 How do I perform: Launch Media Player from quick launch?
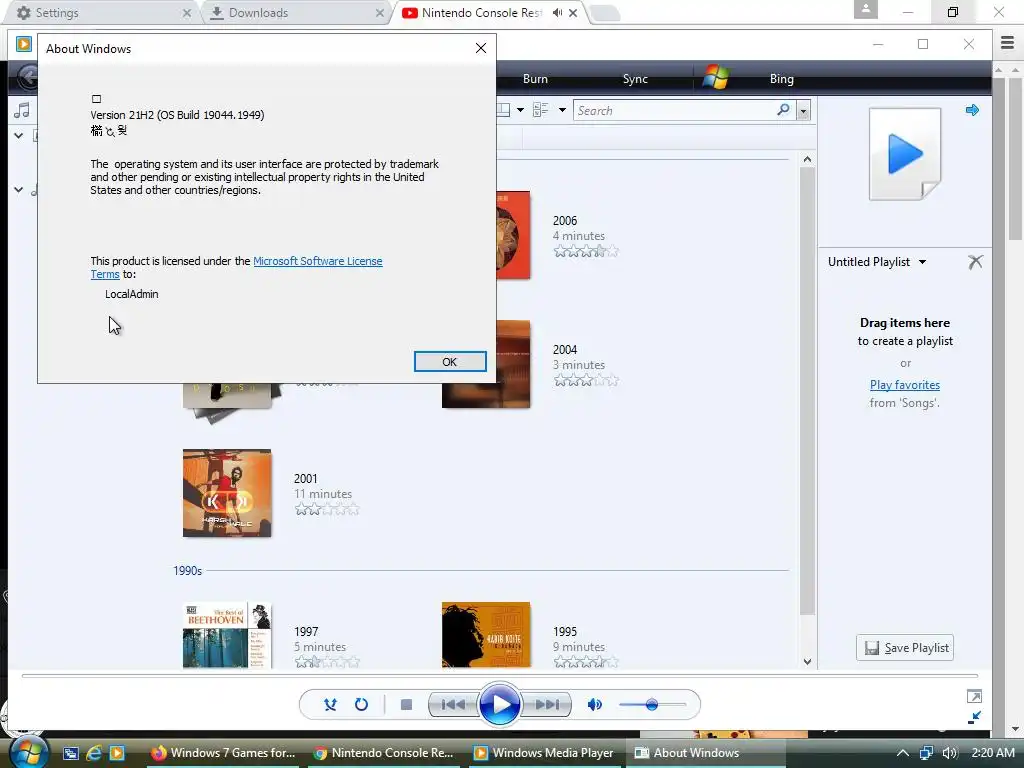click(117, 754)
